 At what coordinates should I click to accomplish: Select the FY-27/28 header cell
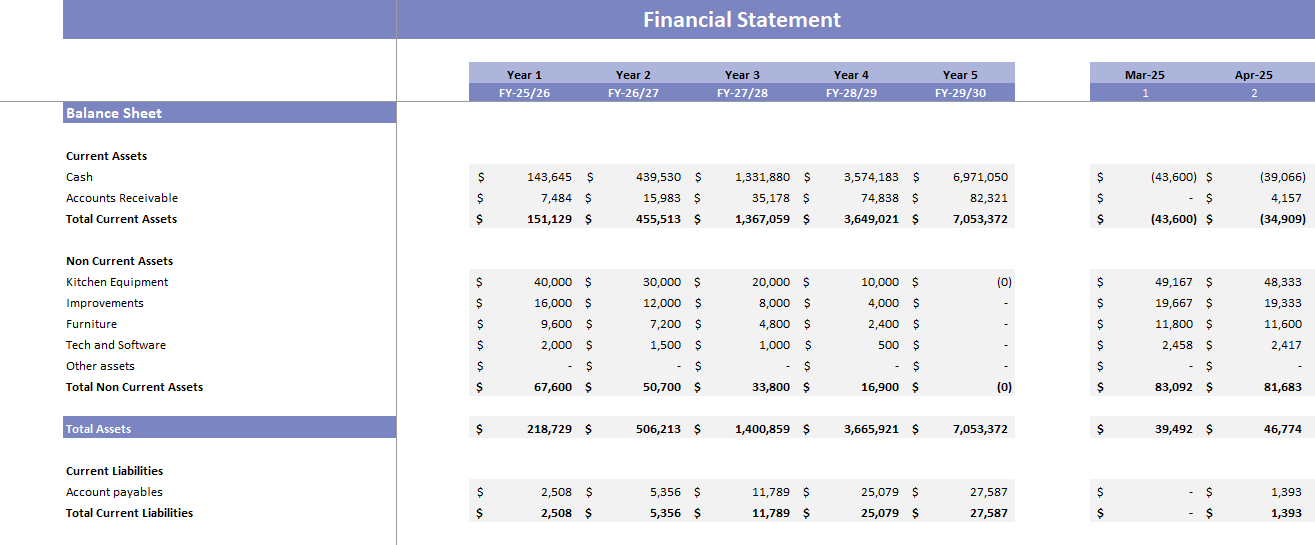click(742, 93)
